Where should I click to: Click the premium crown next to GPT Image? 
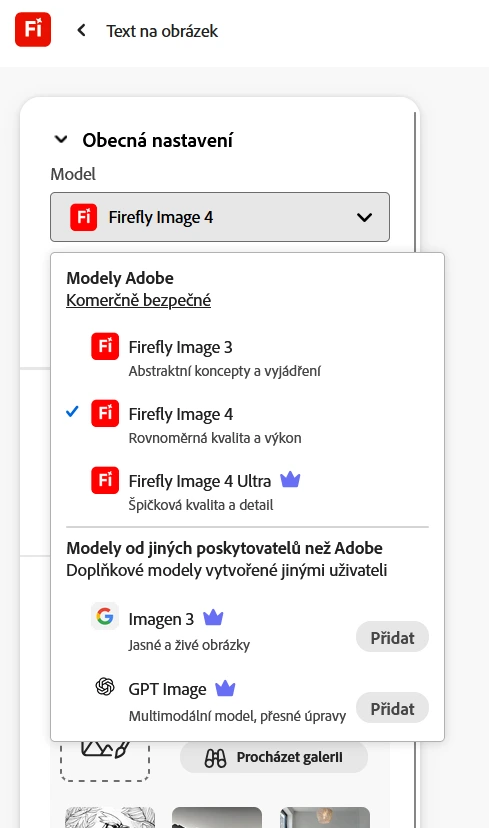(225, 688)
